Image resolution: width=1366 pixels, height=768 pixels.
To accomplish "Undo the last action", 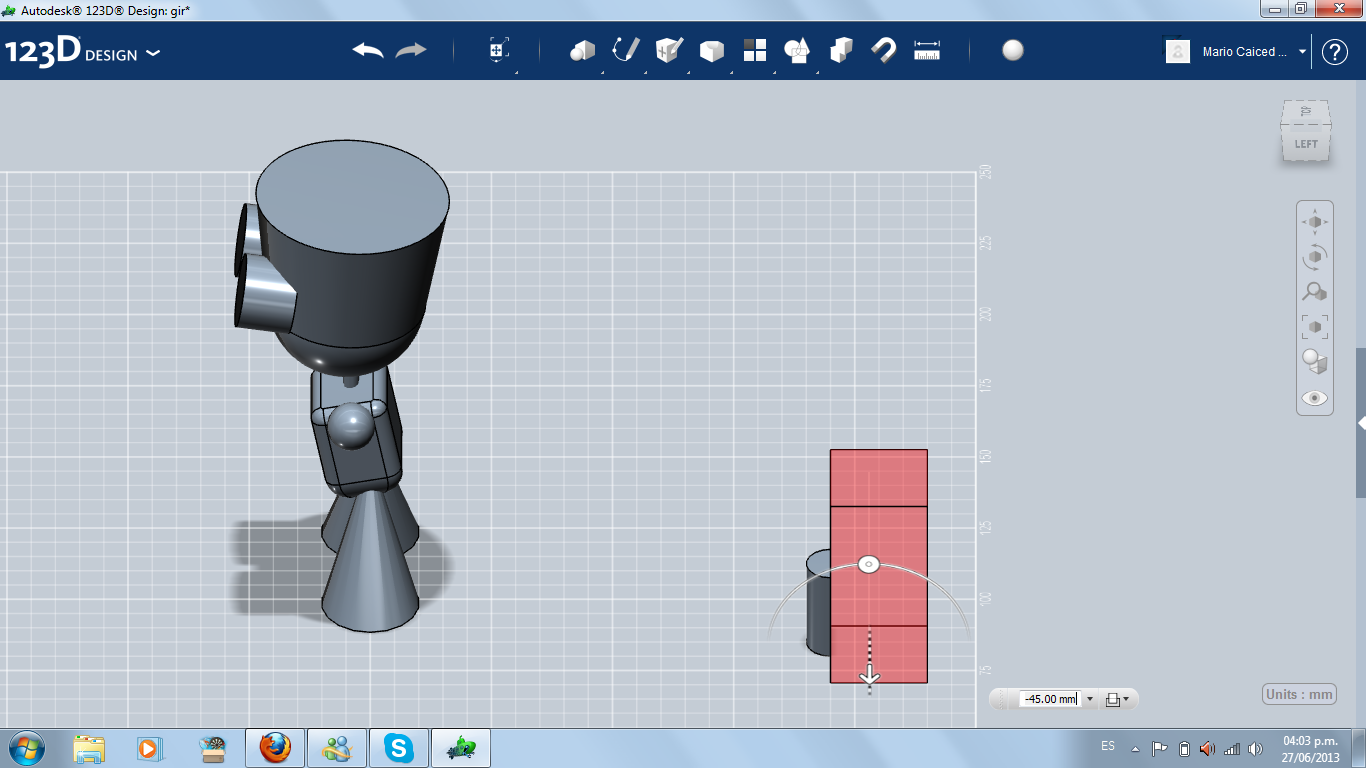I will pos(368,50).
